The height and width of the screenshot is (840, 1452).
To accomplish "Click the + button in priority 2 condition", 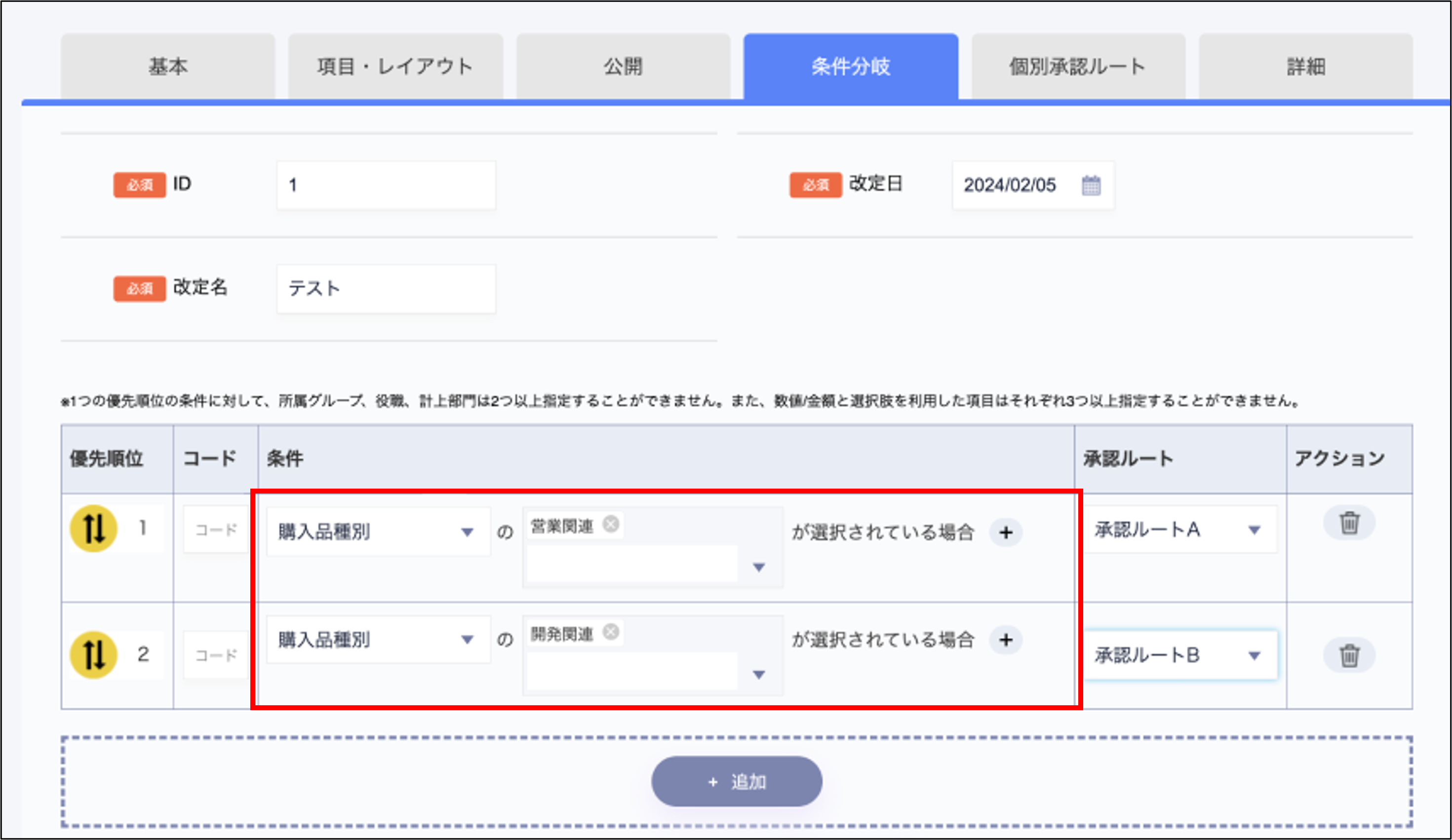I will [x=1006, y=640].
